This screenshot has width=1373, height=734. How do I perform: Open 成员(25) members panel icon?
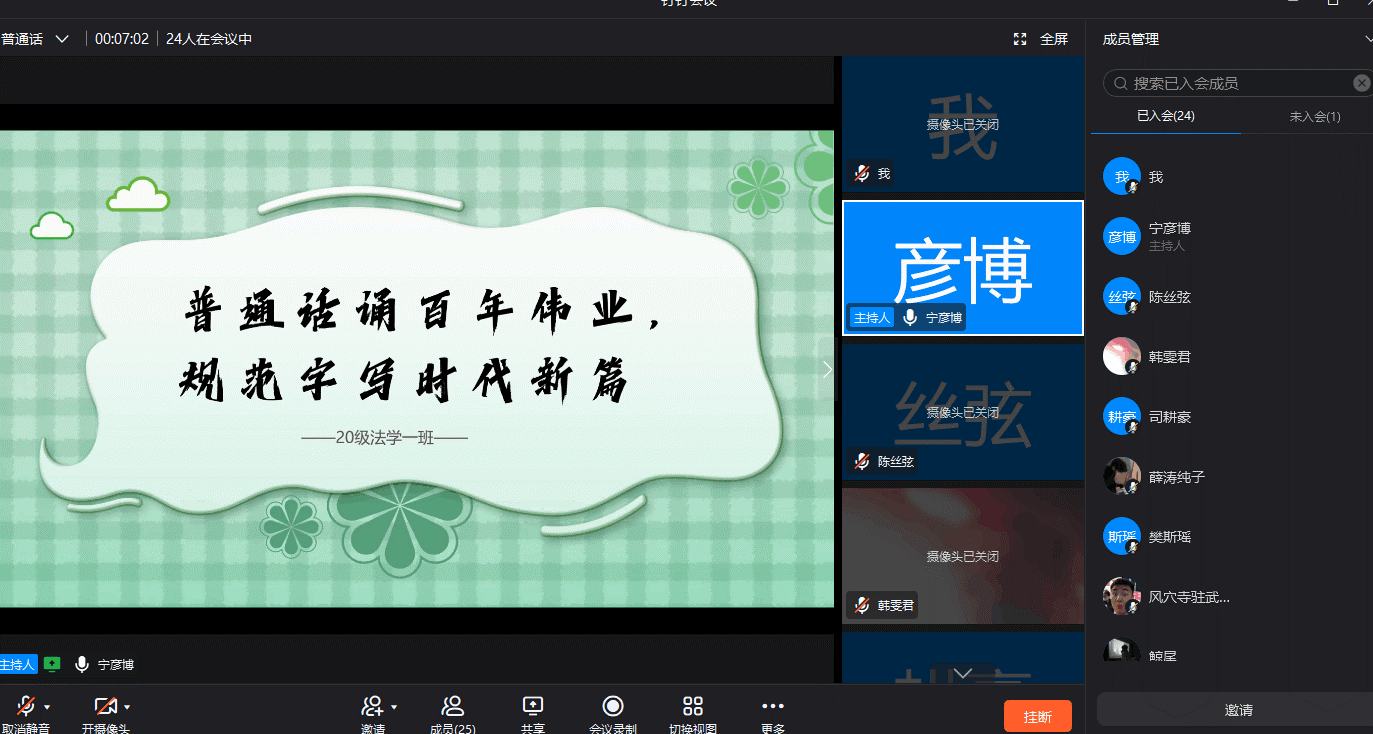pyautogui.click(x=452, y=706)
